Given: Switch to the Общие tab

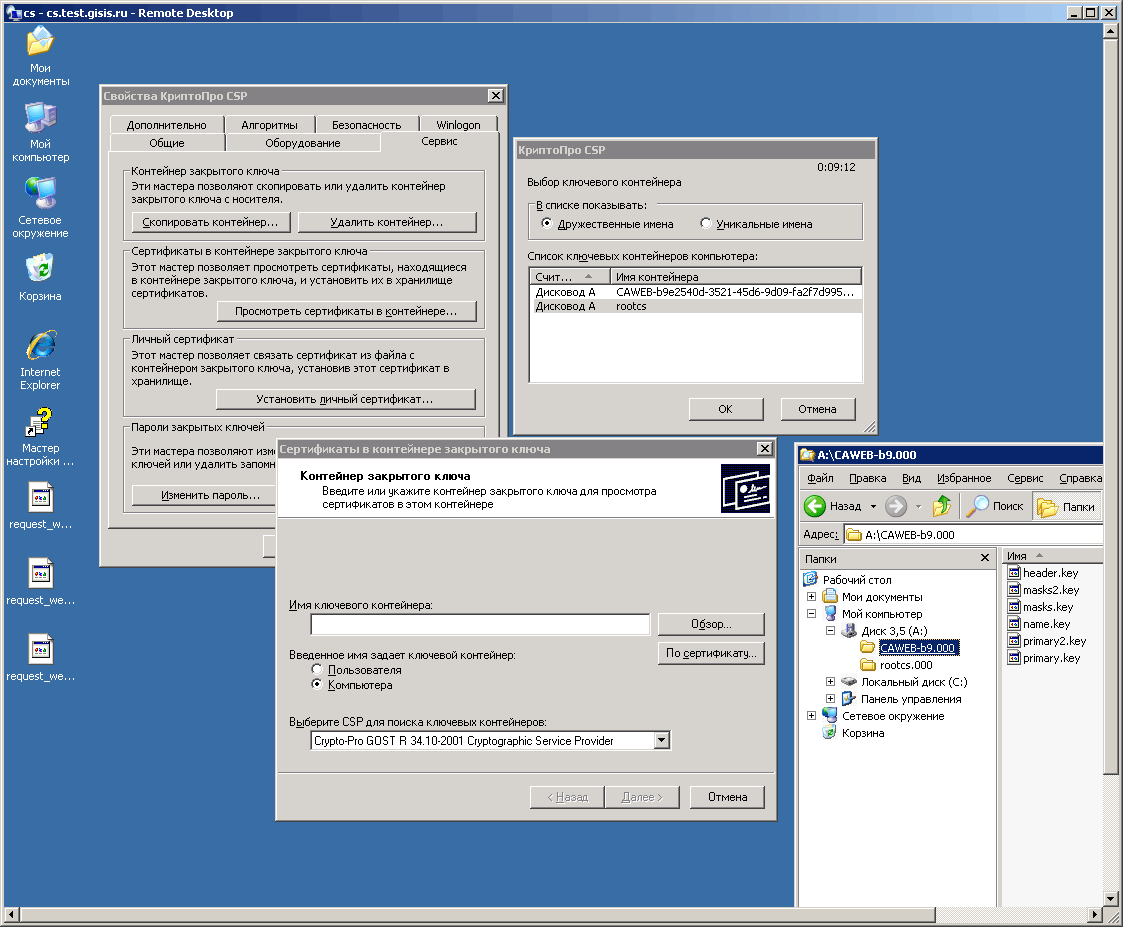Looking at the screenshot, I should click(167, 143).
